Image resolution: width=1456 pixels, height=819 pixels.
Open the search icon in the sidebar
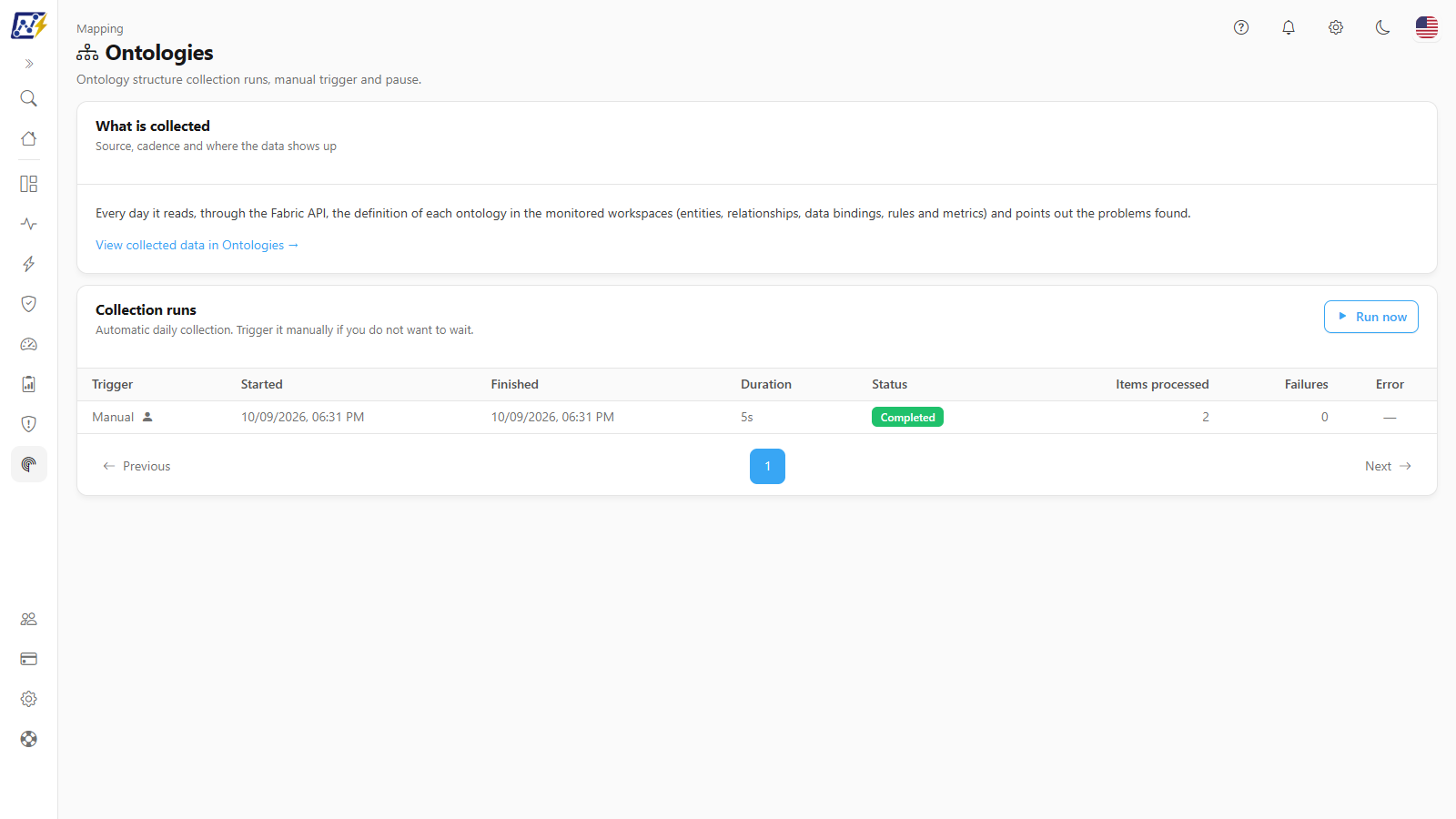(29, 98)
